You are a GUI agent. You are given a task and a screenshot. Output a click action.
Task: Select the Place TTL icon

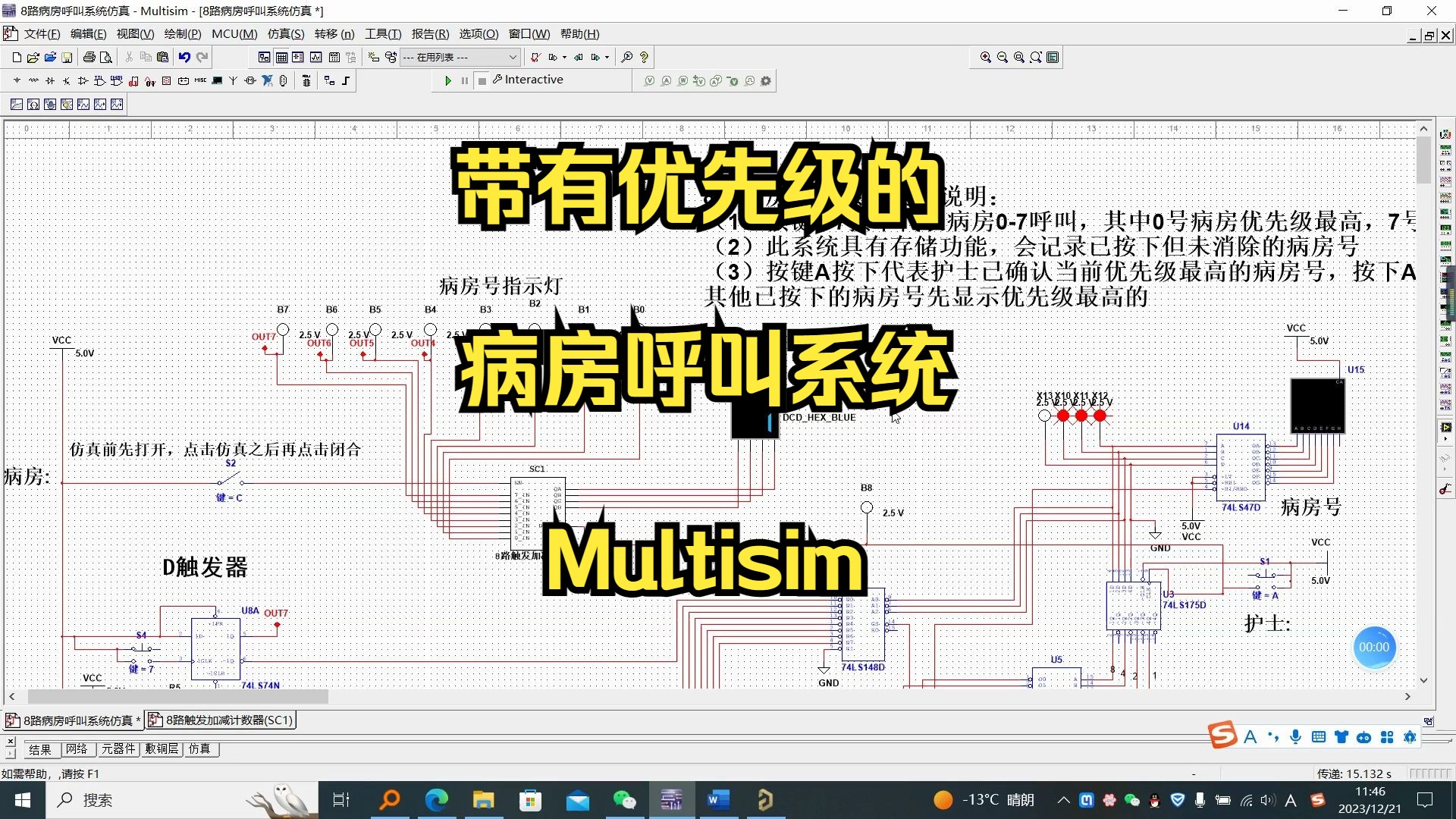click(x=99, y=80)
